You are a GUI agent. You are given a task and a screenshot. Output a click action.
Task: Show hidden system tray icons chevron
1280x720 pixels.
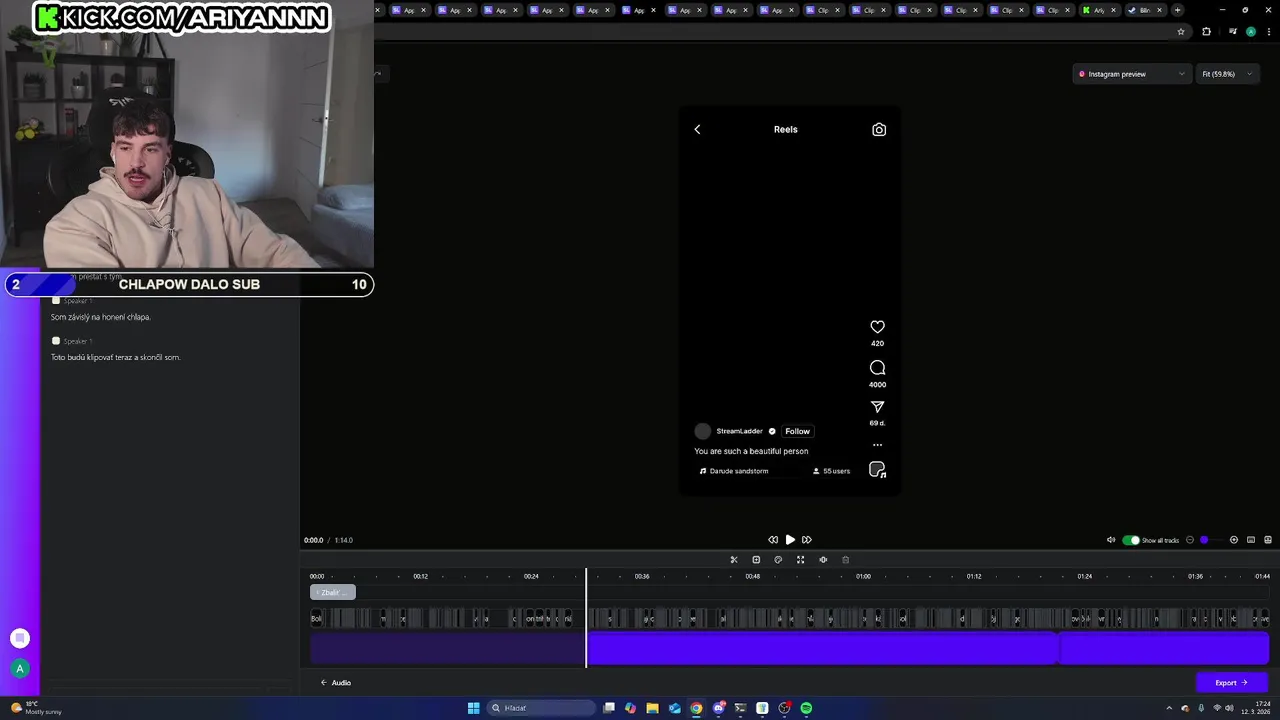(1169, 708)
